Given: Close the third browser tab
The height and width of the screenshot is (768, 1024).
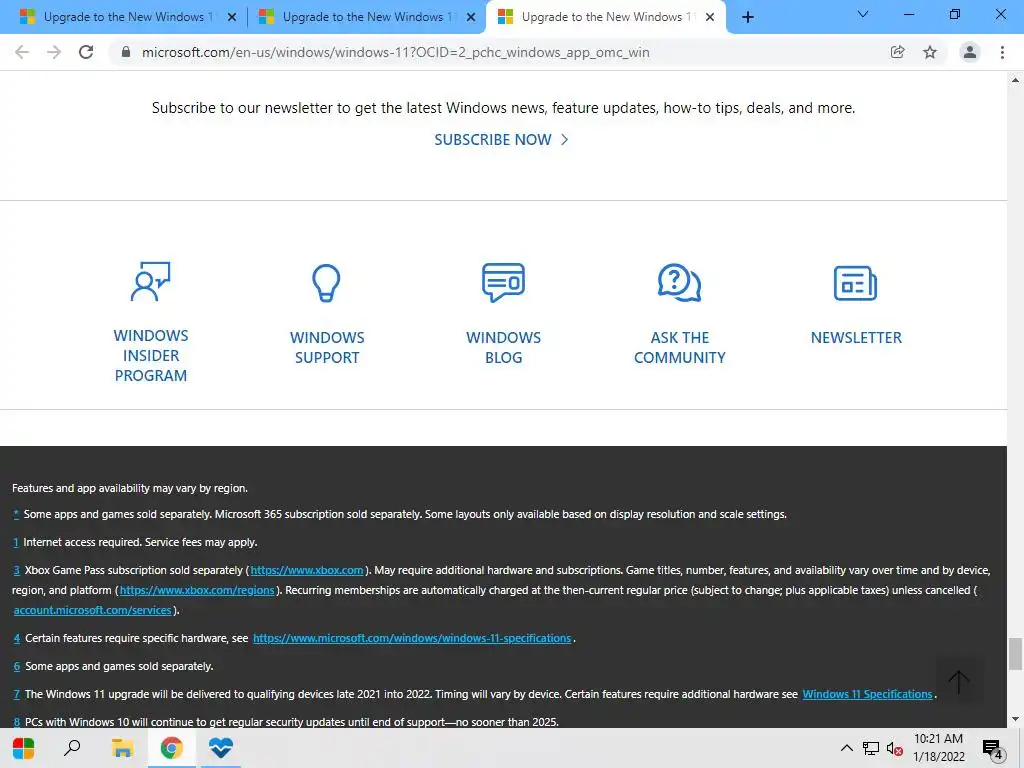Looking at the screenshot, I should tap(709, 17).
